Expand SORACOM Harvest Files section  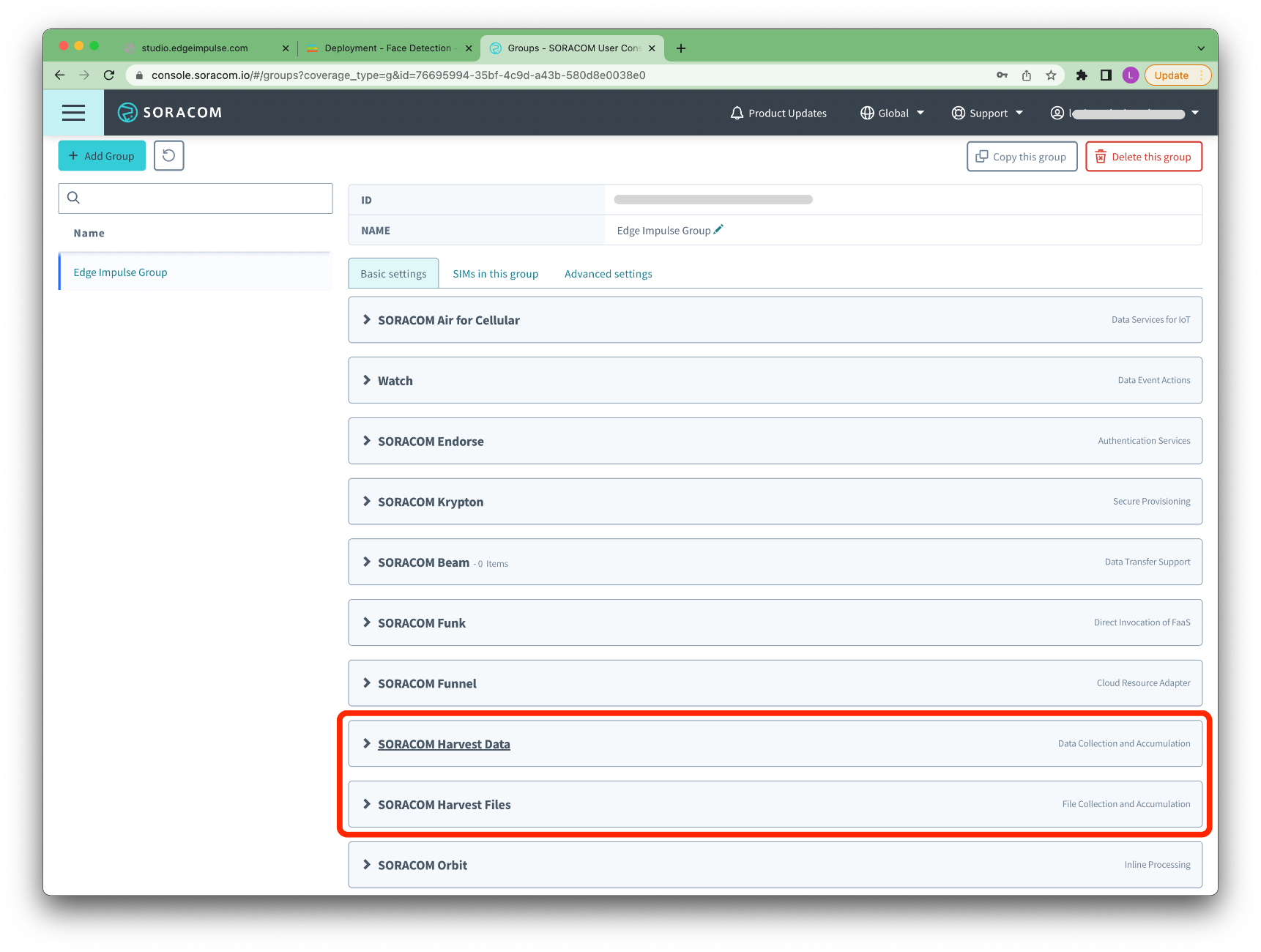click(x=775, y=805)
